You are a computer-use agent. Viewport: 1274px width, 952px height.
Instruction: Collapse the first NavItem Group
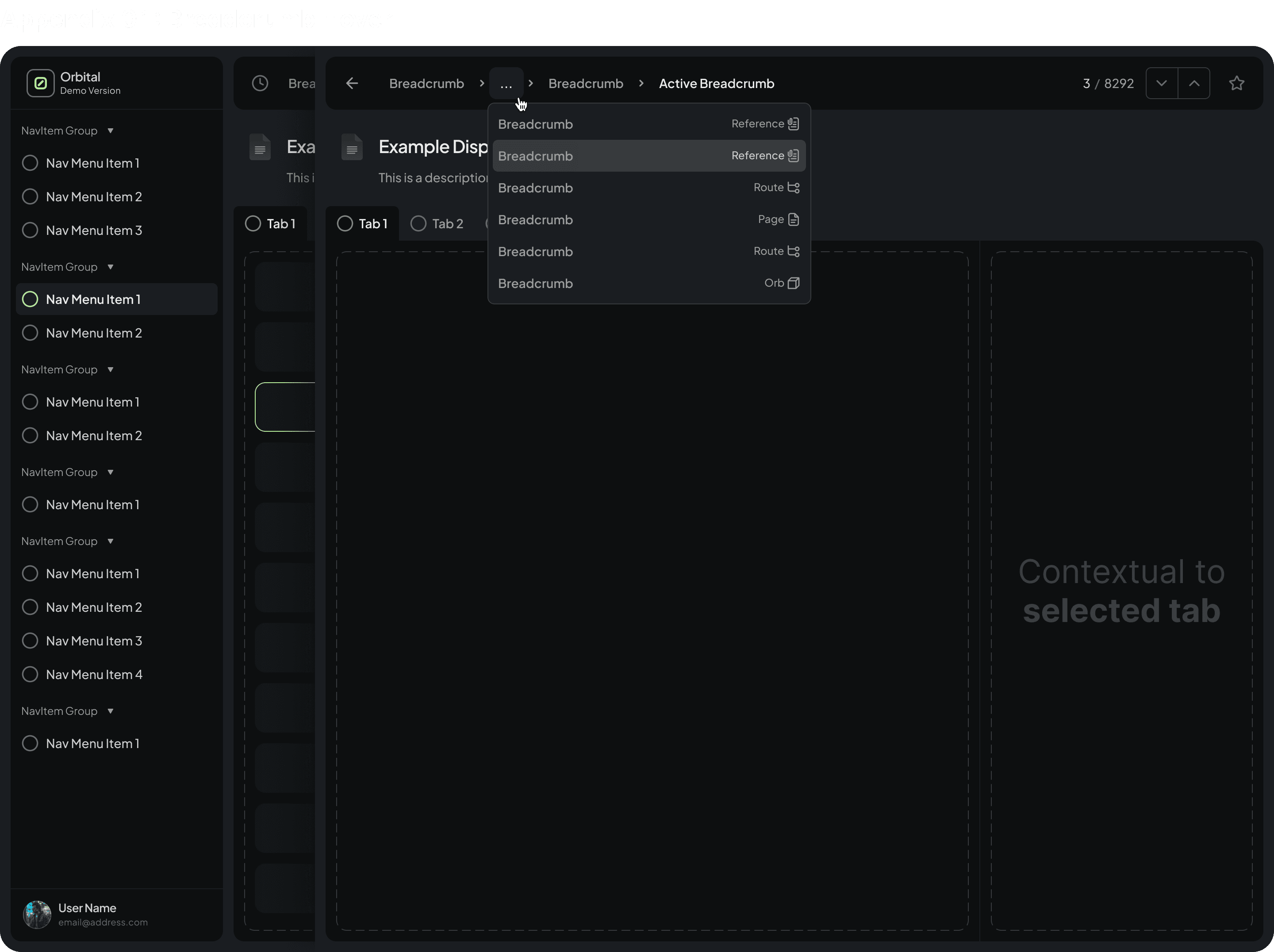[x=110, y=131]
